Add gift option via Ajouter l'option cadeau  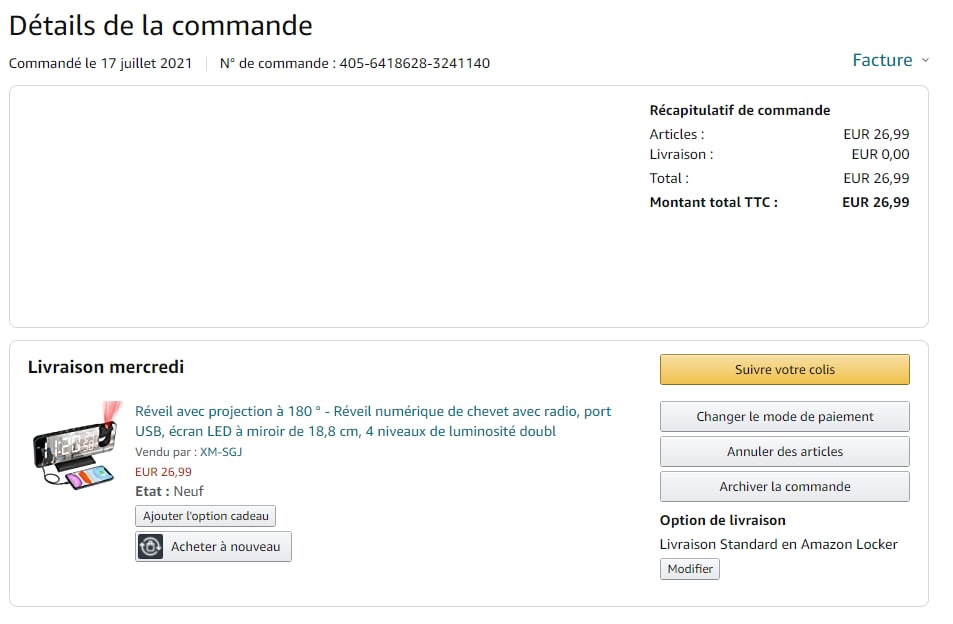coord(206,516)
